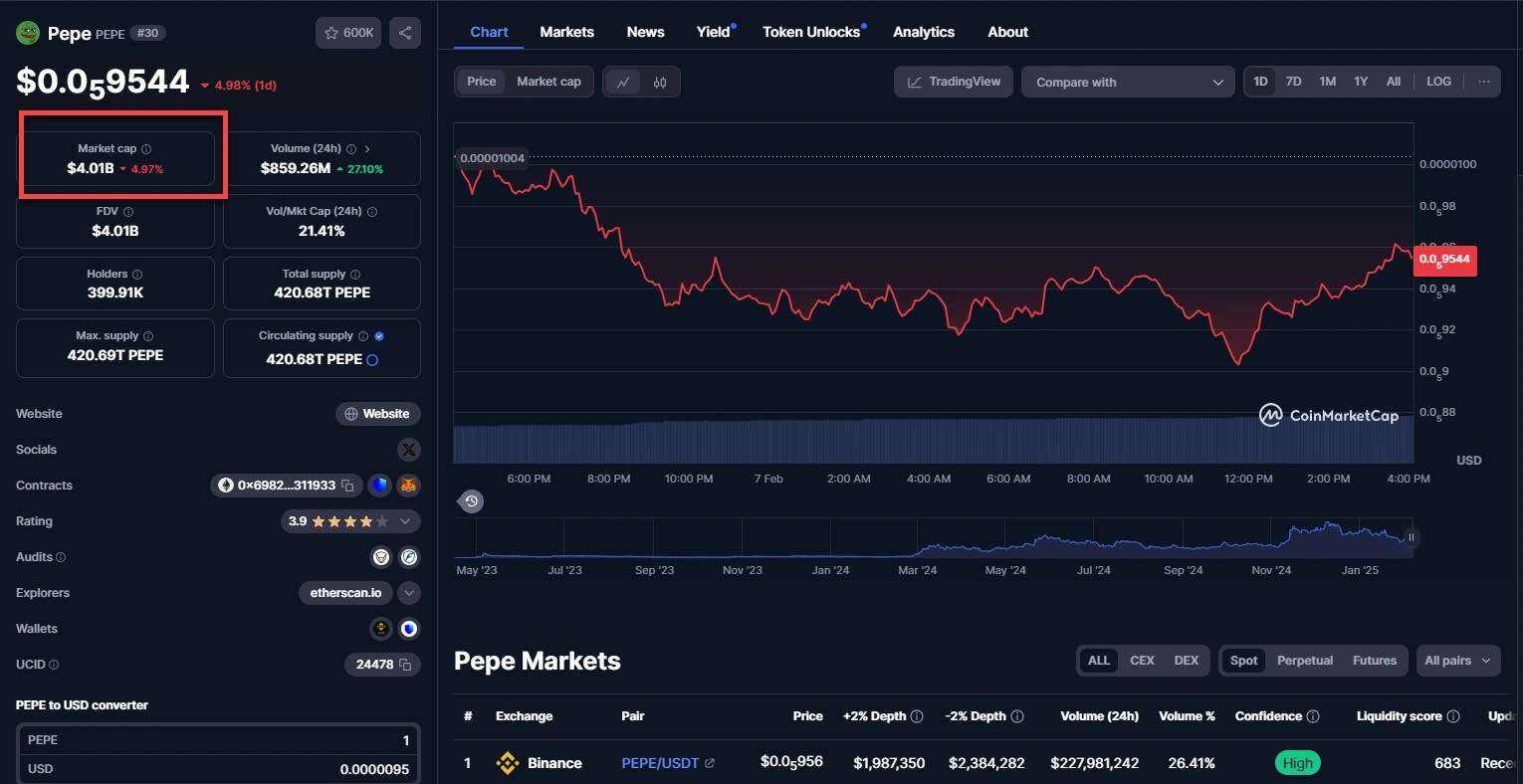Select the 7D chart time range
The image size is (1523, 784).
coord(1293,82)
